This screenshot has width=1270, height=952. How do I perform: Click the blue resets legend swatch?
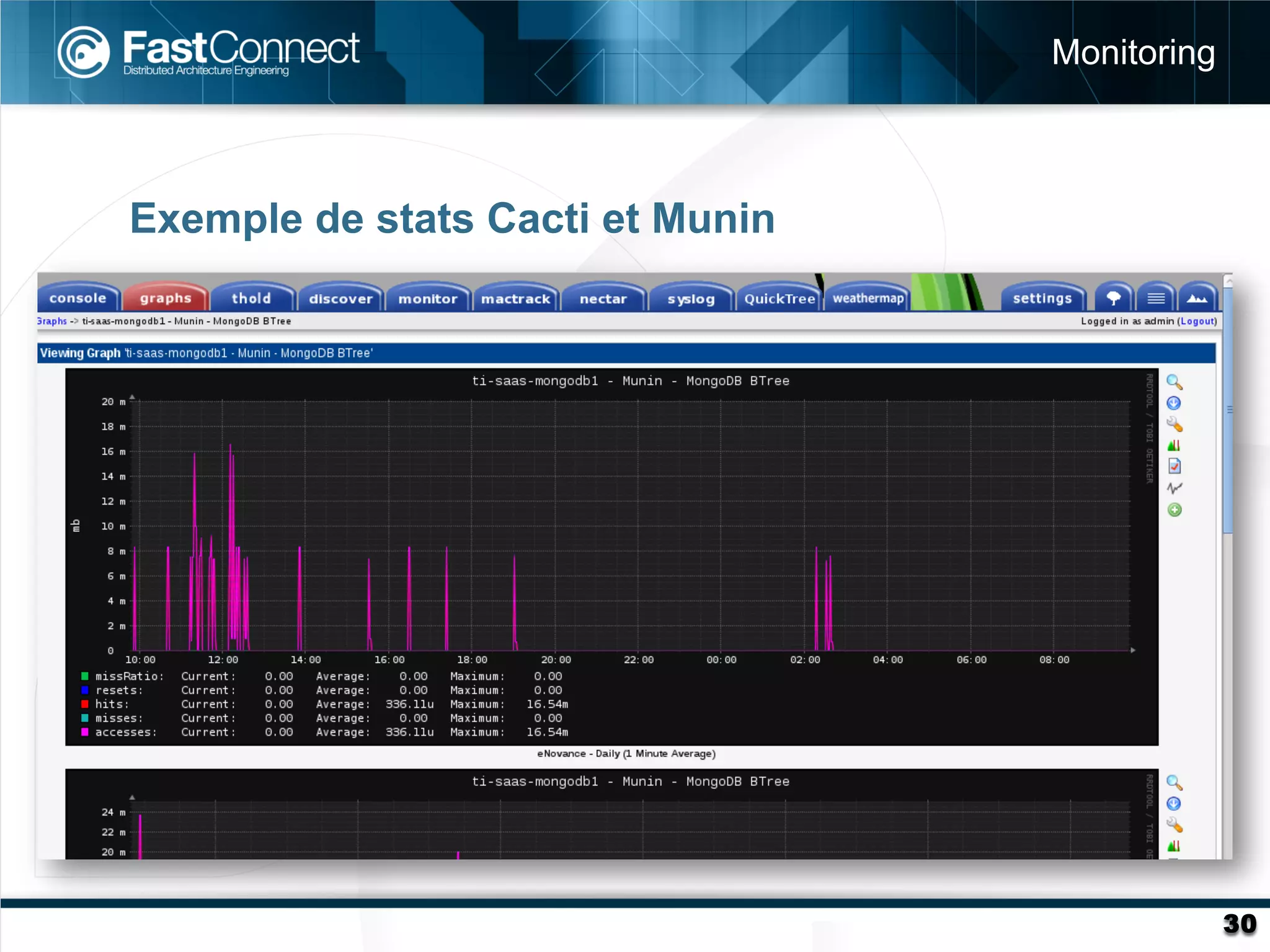click(x=85, y=690)
